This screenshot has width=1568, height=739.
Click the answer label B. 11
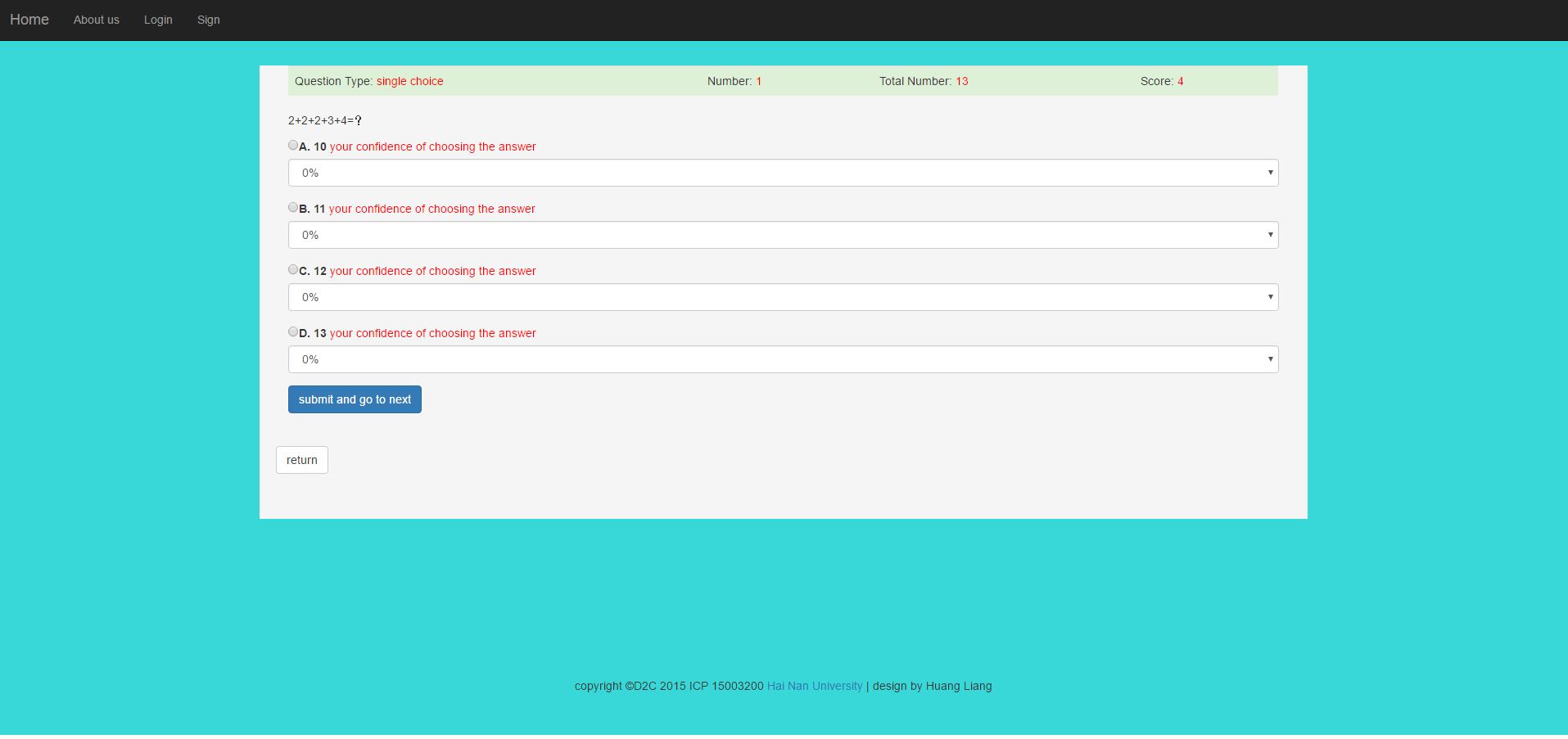(x=313, y=209)
